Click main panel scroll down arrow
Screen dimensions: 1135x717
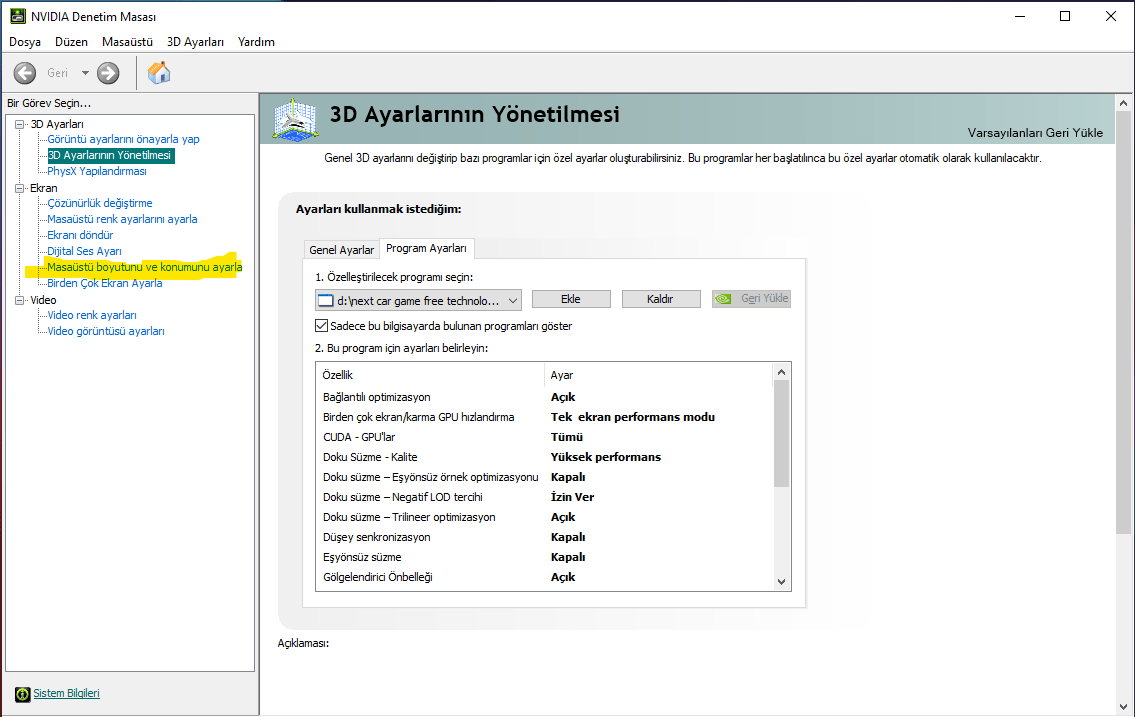[1123, 707]
